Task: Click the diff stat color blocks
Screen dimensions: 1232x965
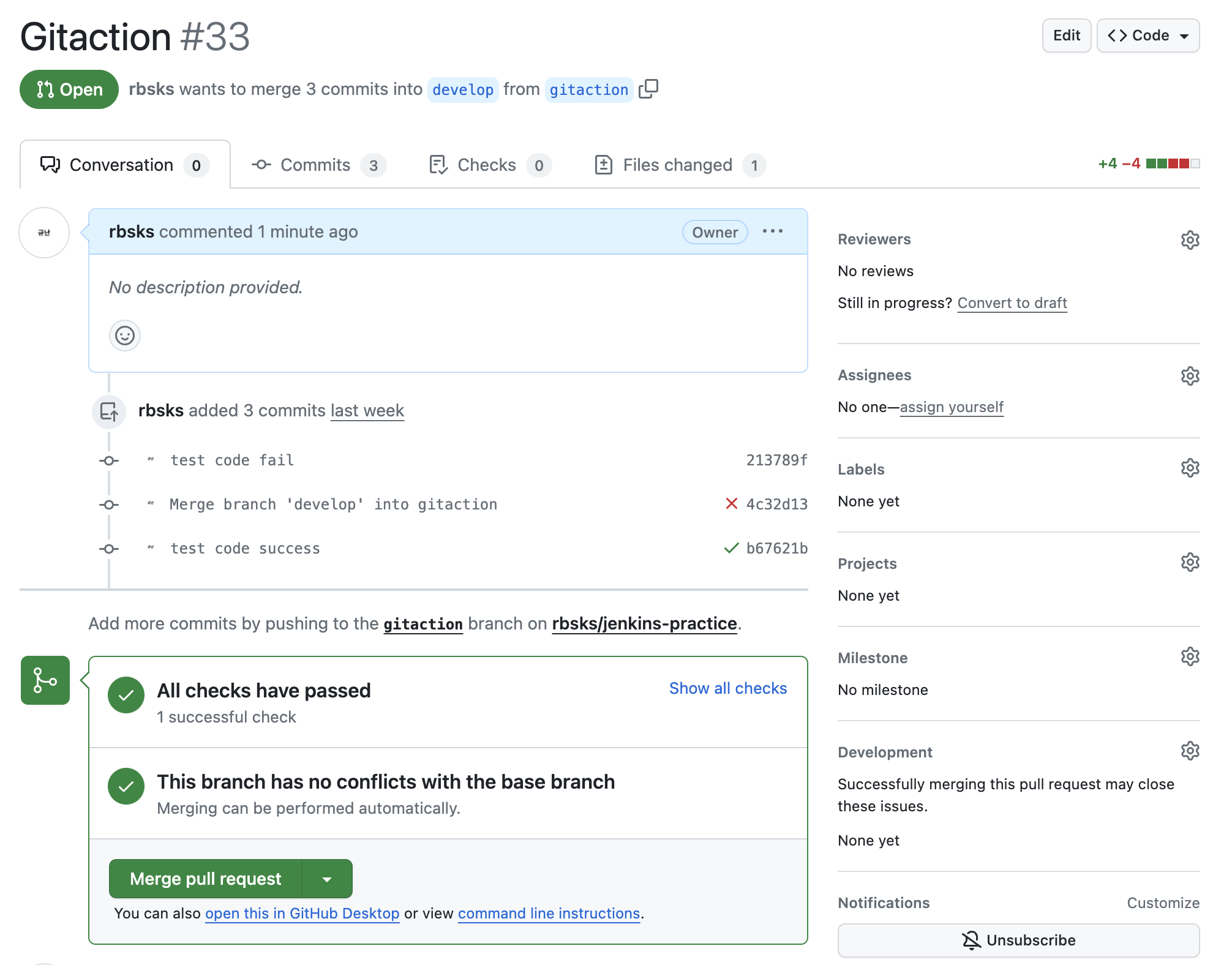Action: [1172, 164]
